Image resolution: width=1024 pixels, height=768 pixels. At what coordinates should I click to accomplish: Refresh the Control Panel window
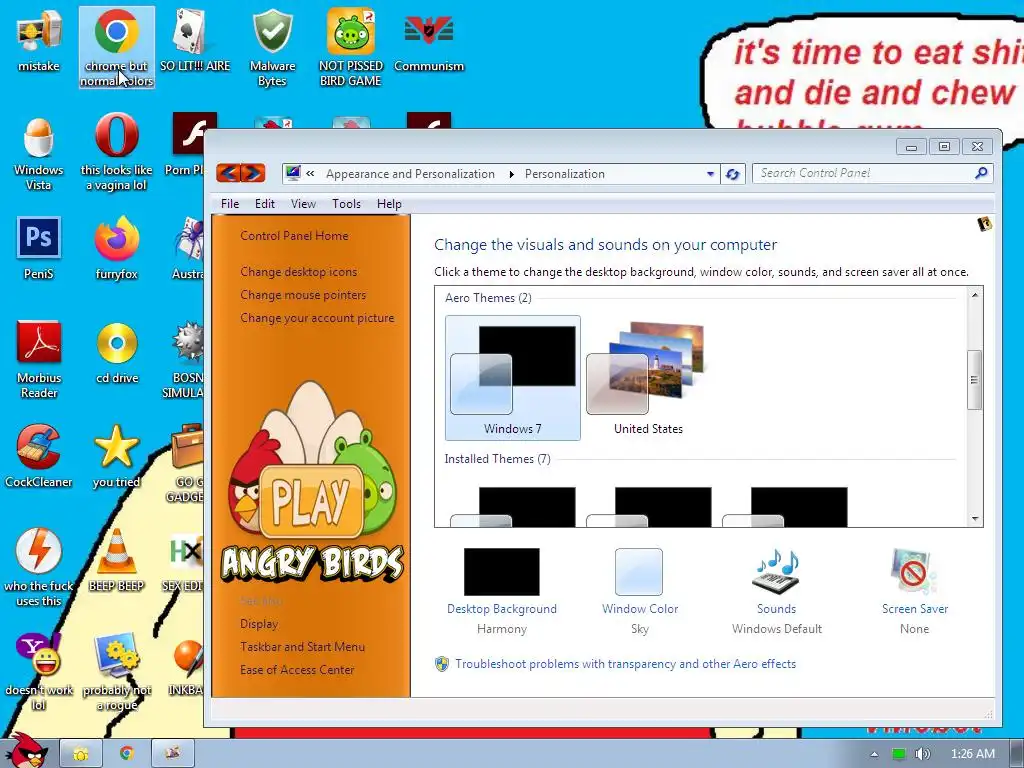pos(733,174)
